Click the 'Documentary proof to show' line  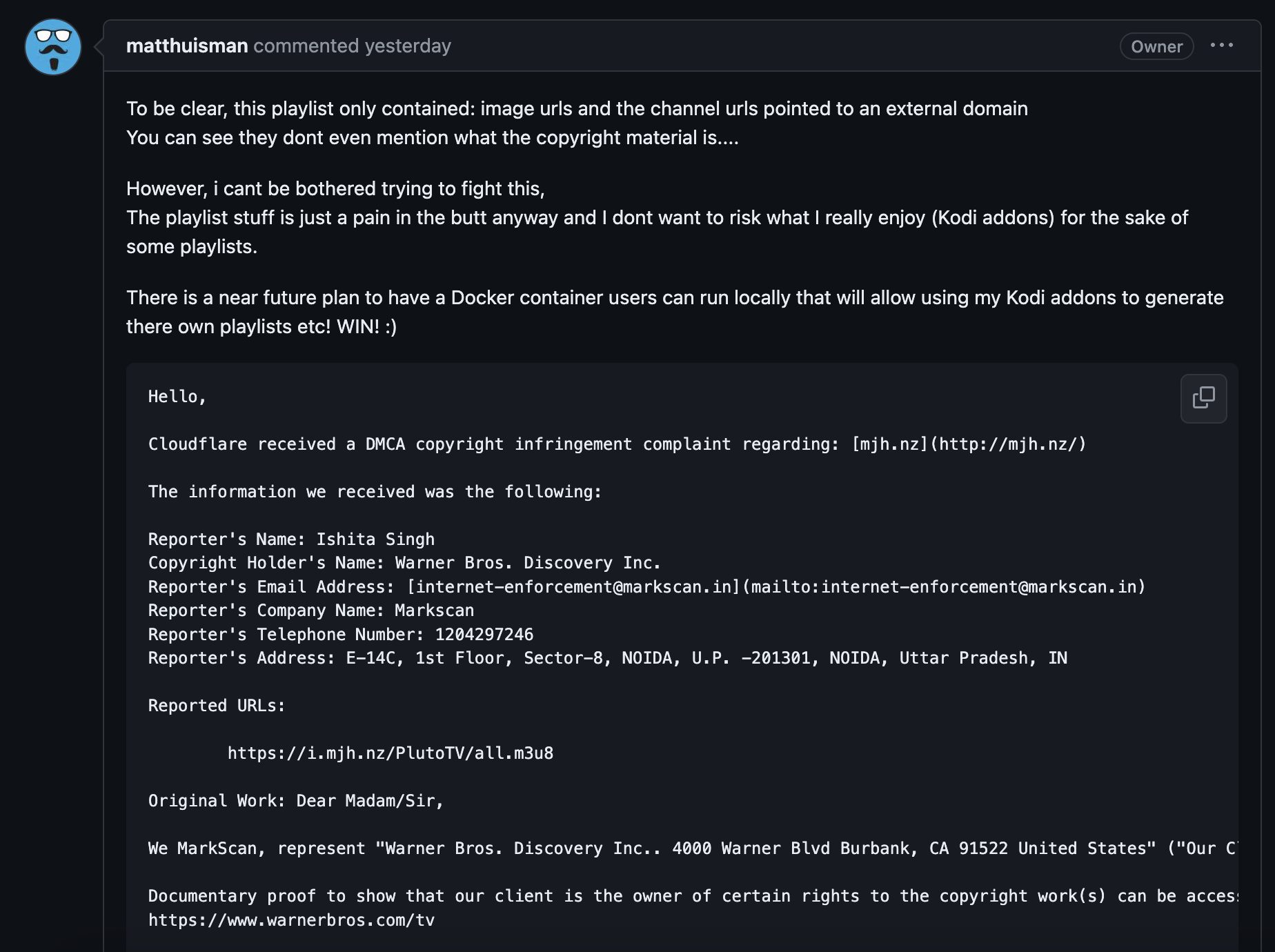point(693,896)
